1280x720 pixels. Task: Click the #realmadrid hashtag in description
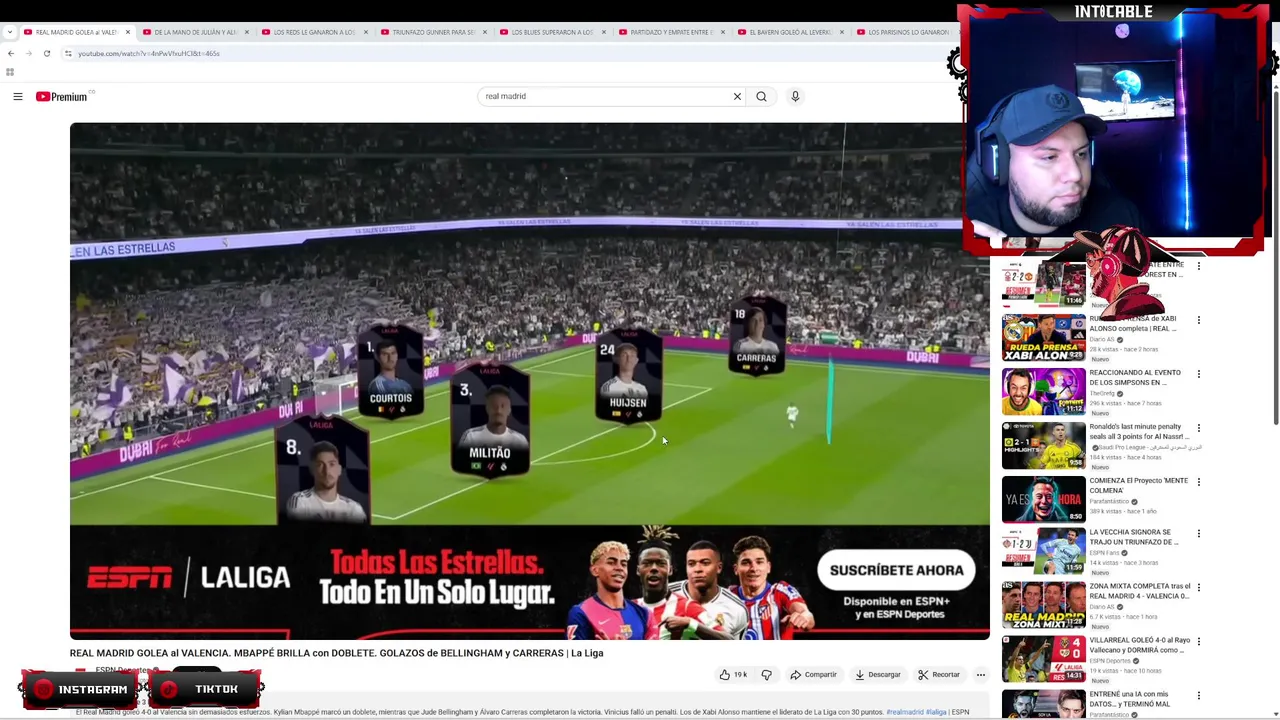pos(904,712)
